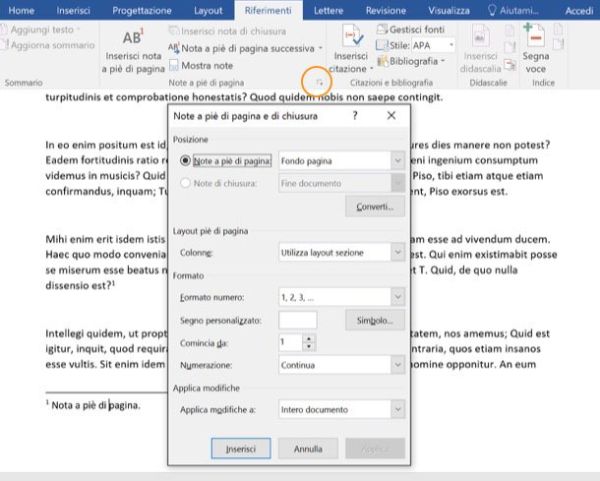Image resolution: width=600 pixels, height=481 pixels.
Task: Click the Inserisci citazione icon
Action: 352,36
